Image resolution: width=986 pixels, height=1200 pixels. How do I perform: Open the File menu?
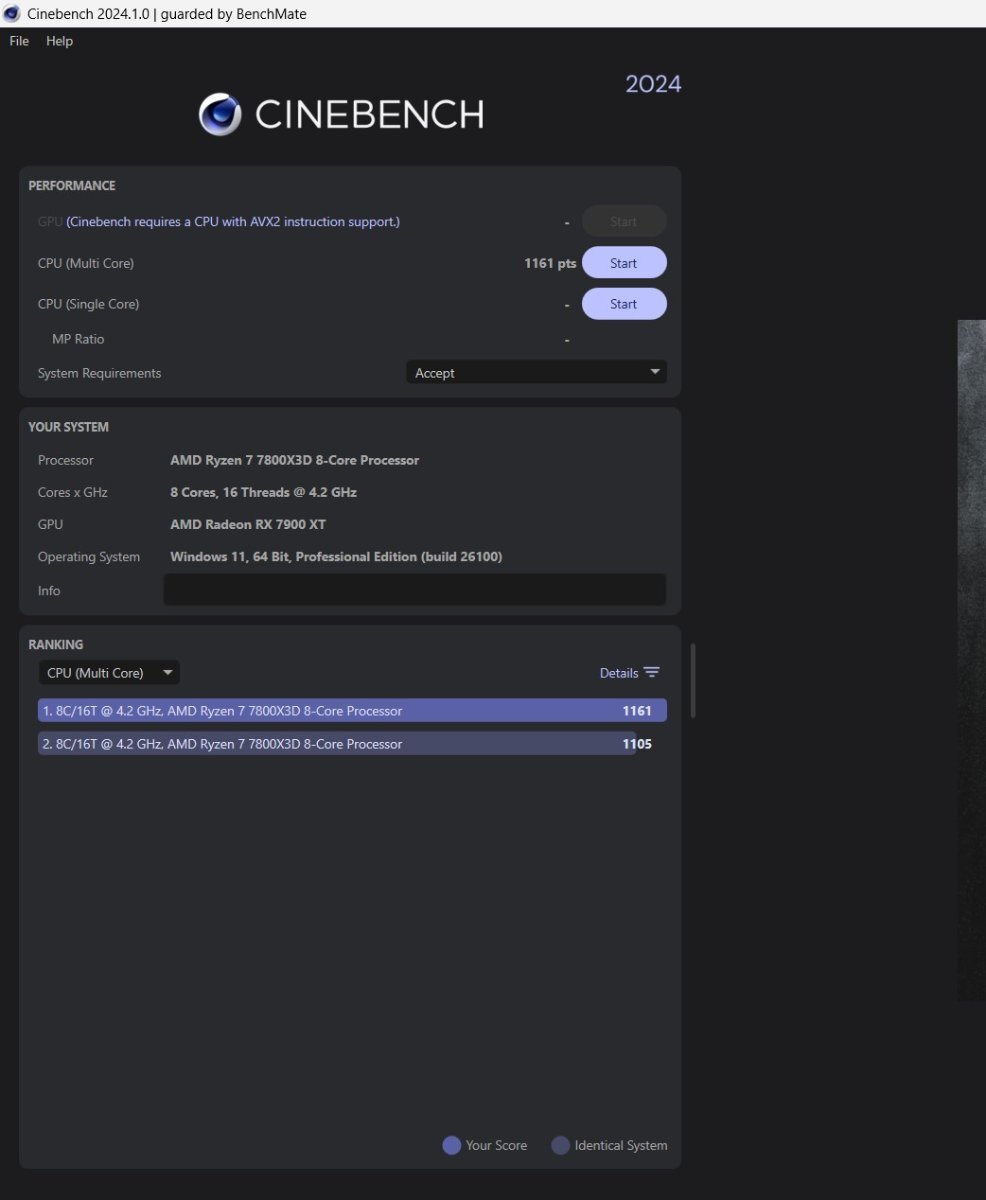click(x=19, y=41)
